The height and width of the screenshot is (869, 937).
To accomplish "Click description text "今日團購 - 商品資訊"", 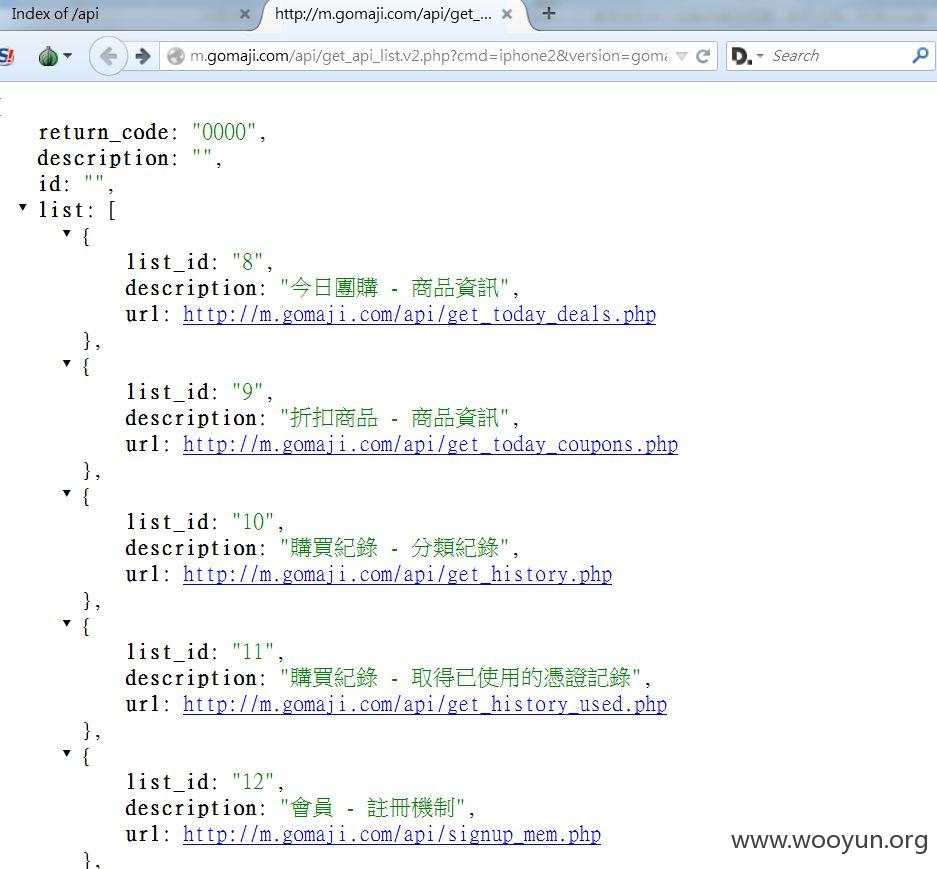I will click(x=394, y=288).
